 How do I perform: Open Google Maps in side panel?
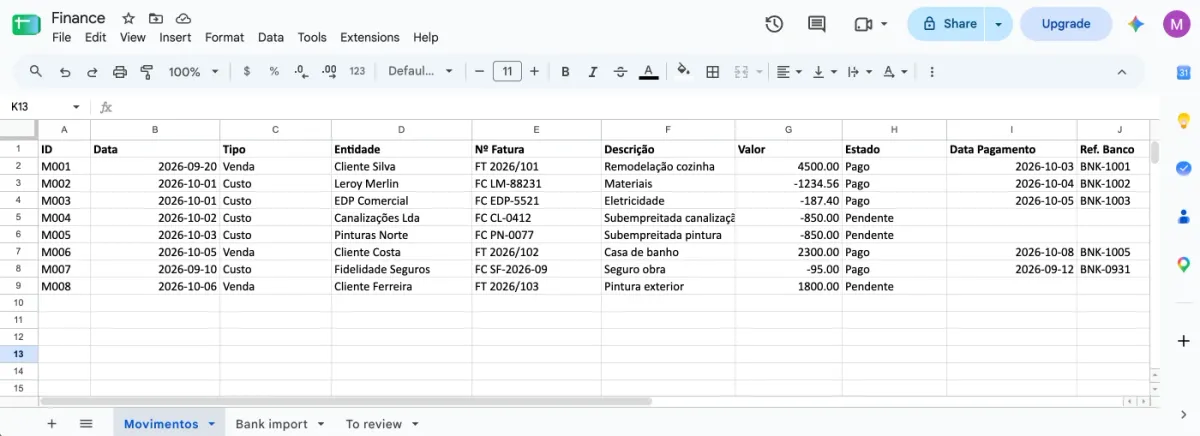tap(1183, 263)
